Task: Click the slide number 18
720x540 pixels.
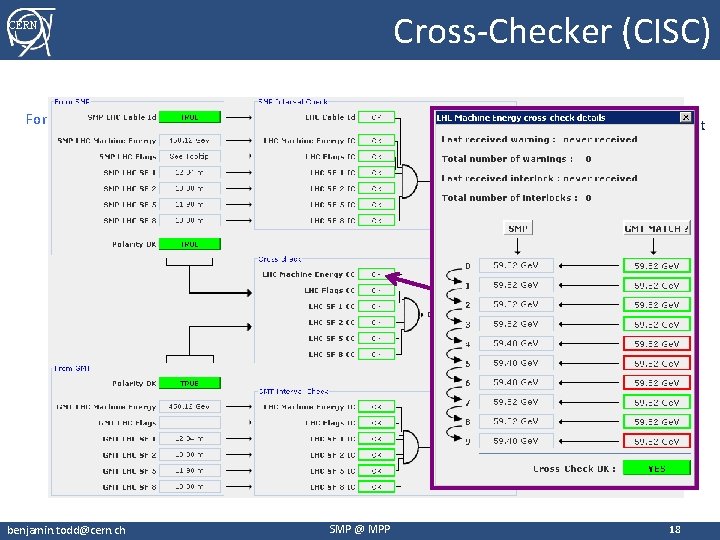Action: coord(675,529)
